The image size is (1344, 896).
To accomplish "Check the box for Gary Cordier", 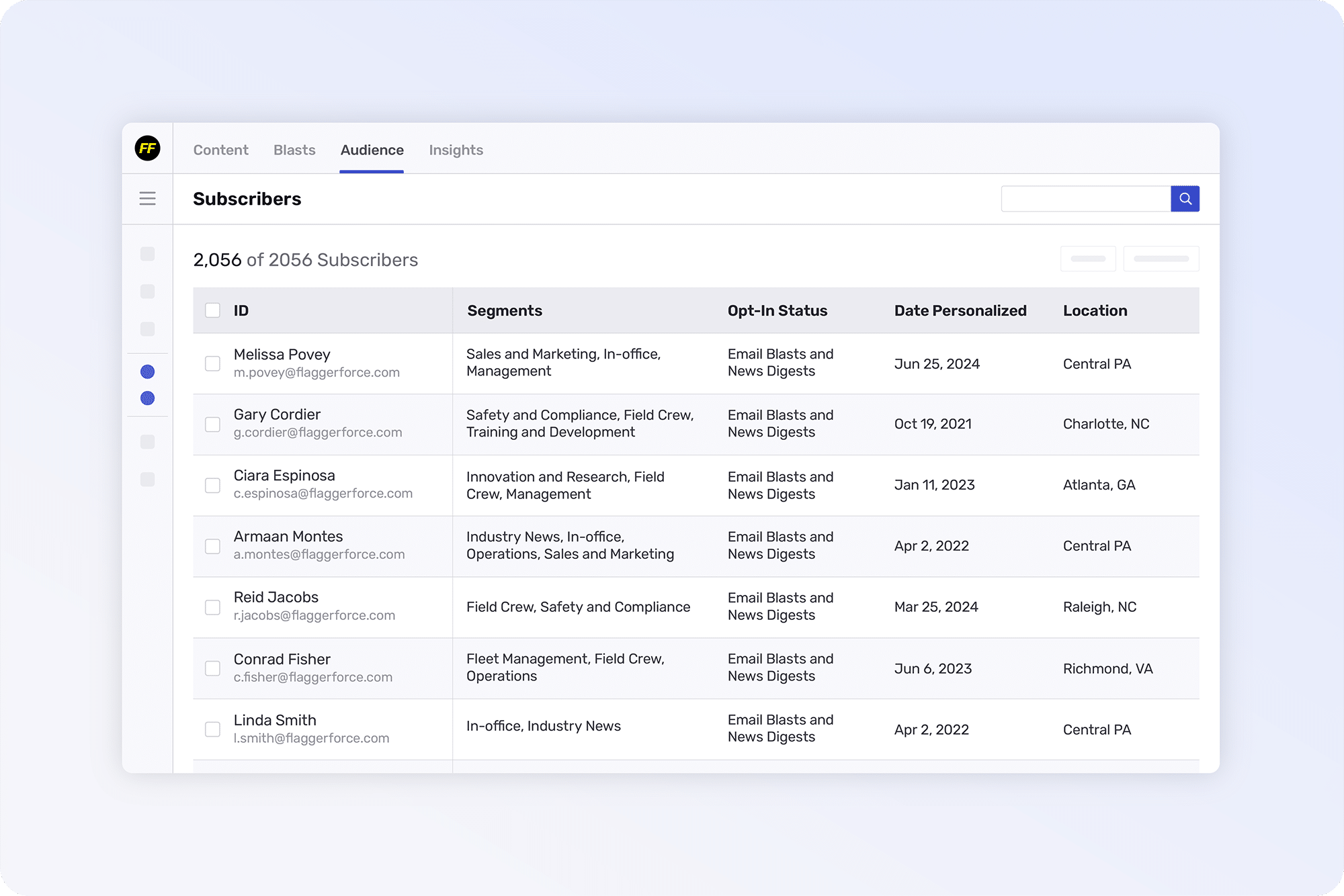I will tap(212, 424).
